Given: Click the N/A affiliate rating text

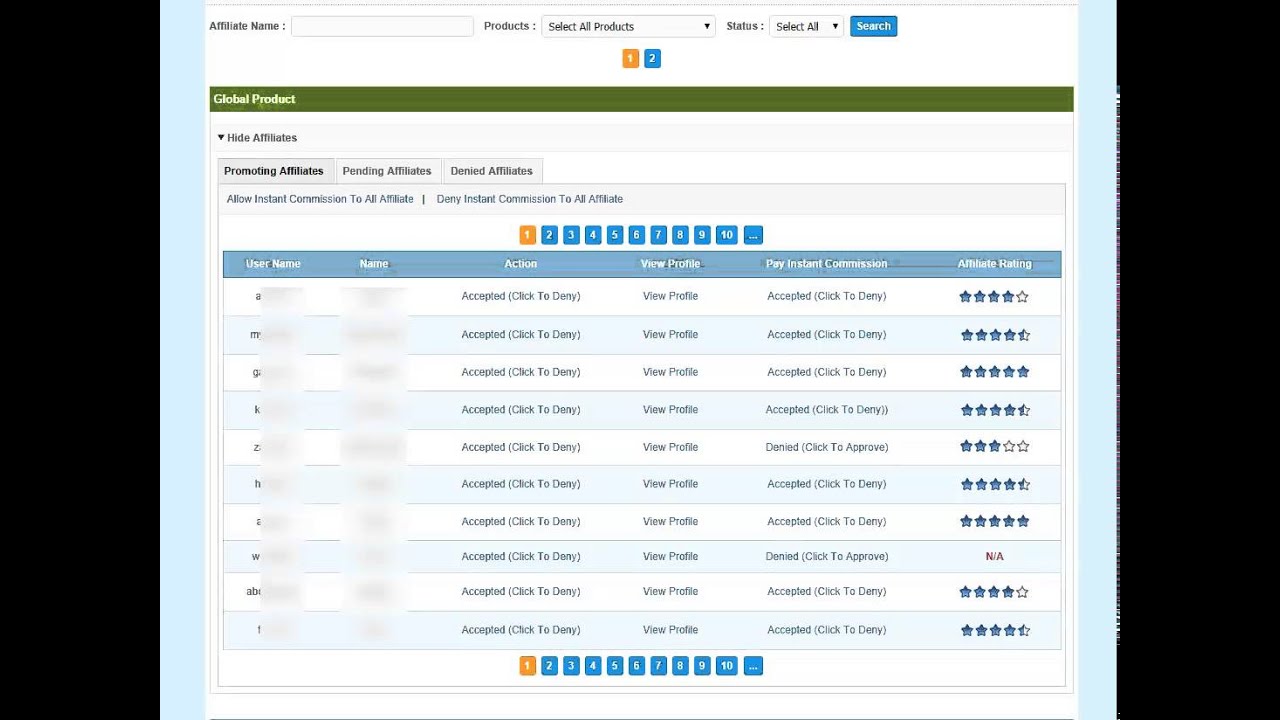Looking at the screenshot, I should point(995,556).
